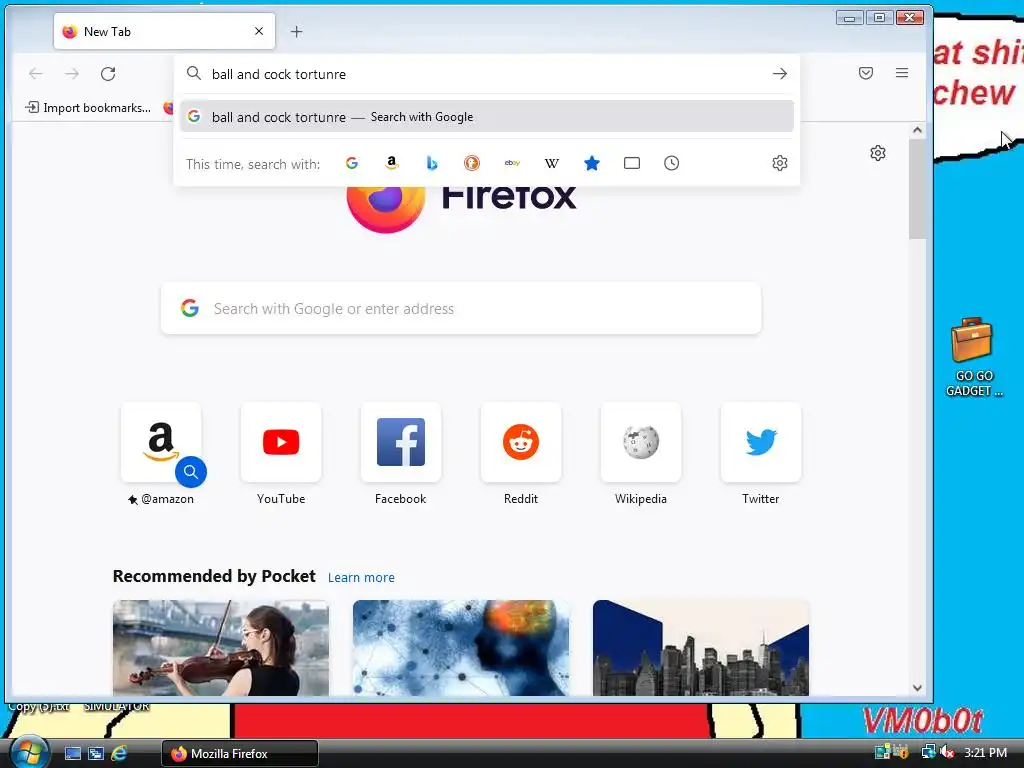Search this time with Bing

pos(432,163)
